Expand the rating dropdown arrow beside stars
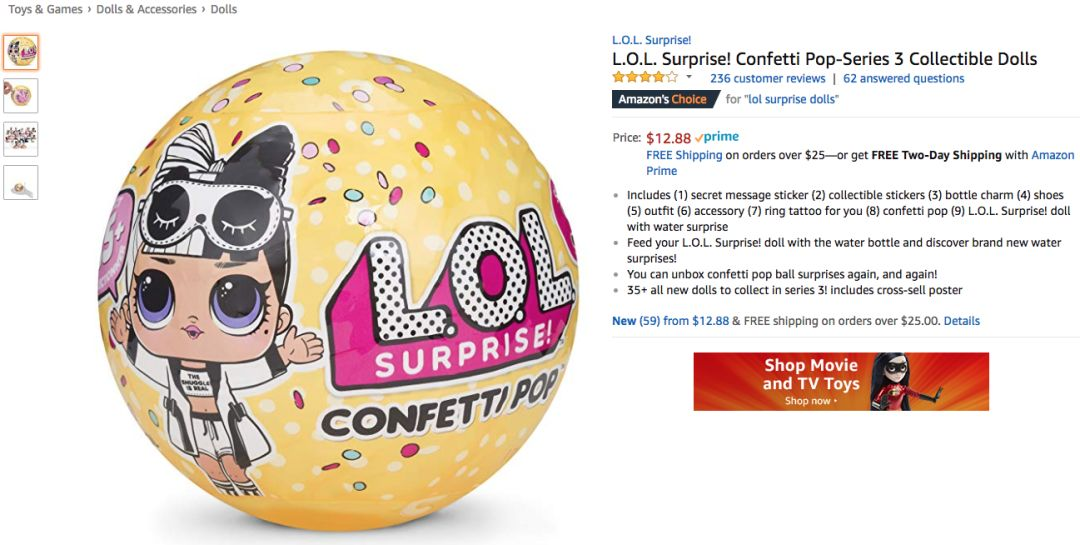 pyautogui.click(x=689, y=77)
